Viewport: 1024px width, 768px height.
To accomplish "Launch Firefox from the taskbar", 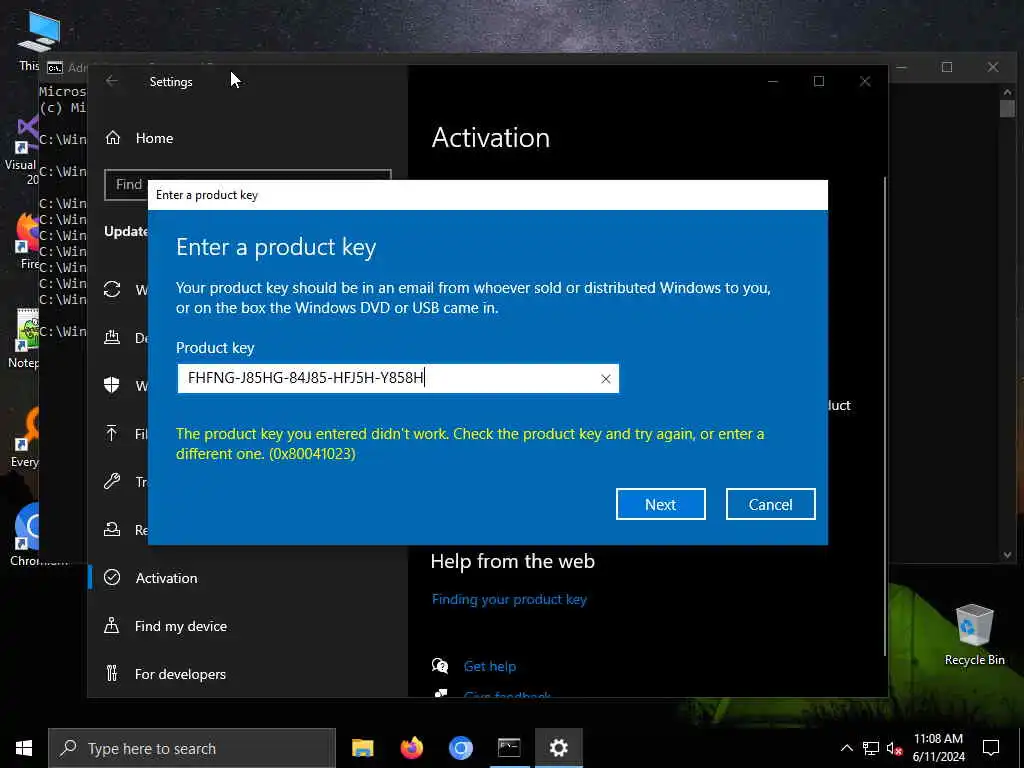I will [x=411, y=748].
